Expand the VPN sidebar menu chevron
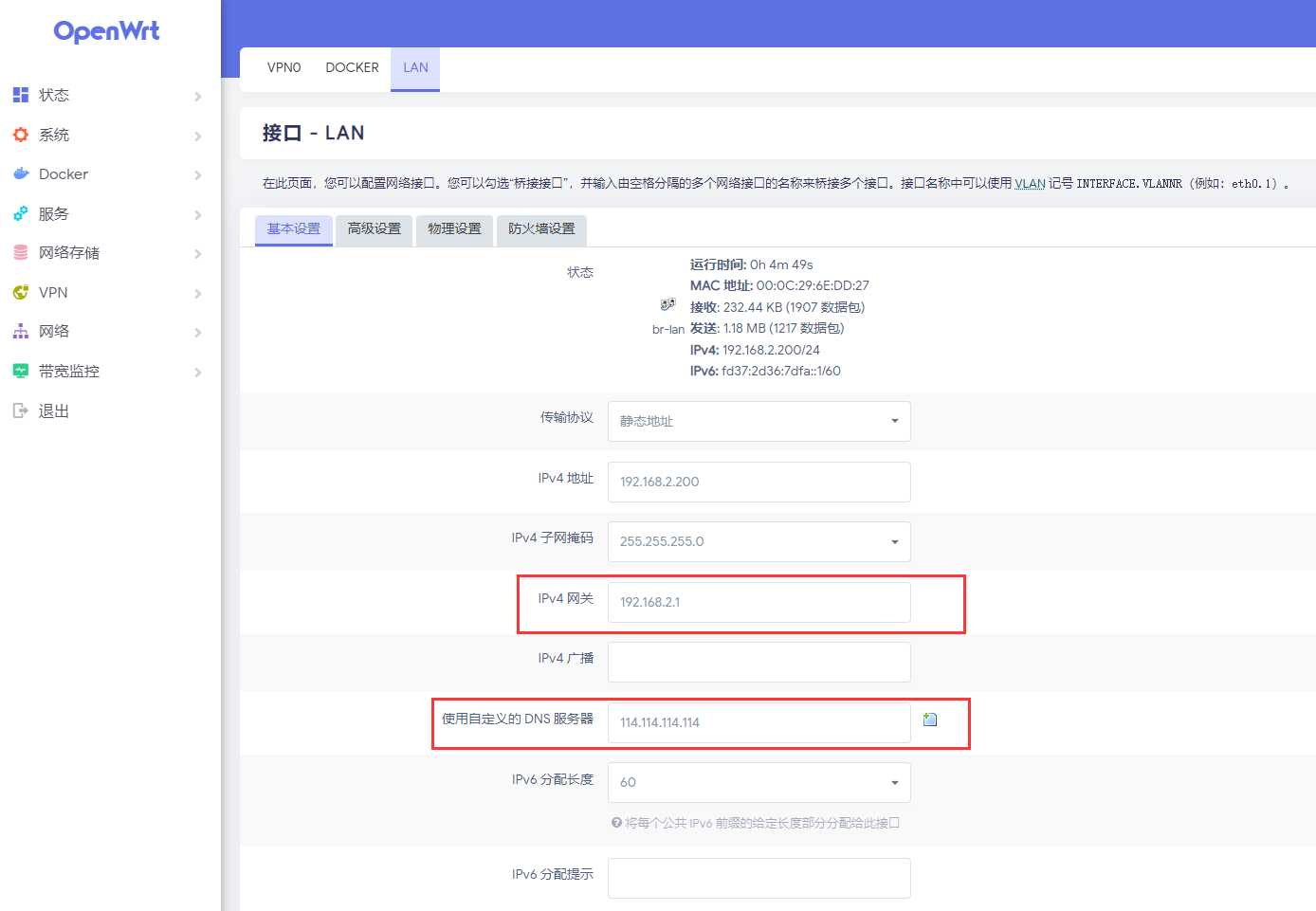Image resolution: width=1316 pixels, height=911 pixels. [x=198, y=293]
